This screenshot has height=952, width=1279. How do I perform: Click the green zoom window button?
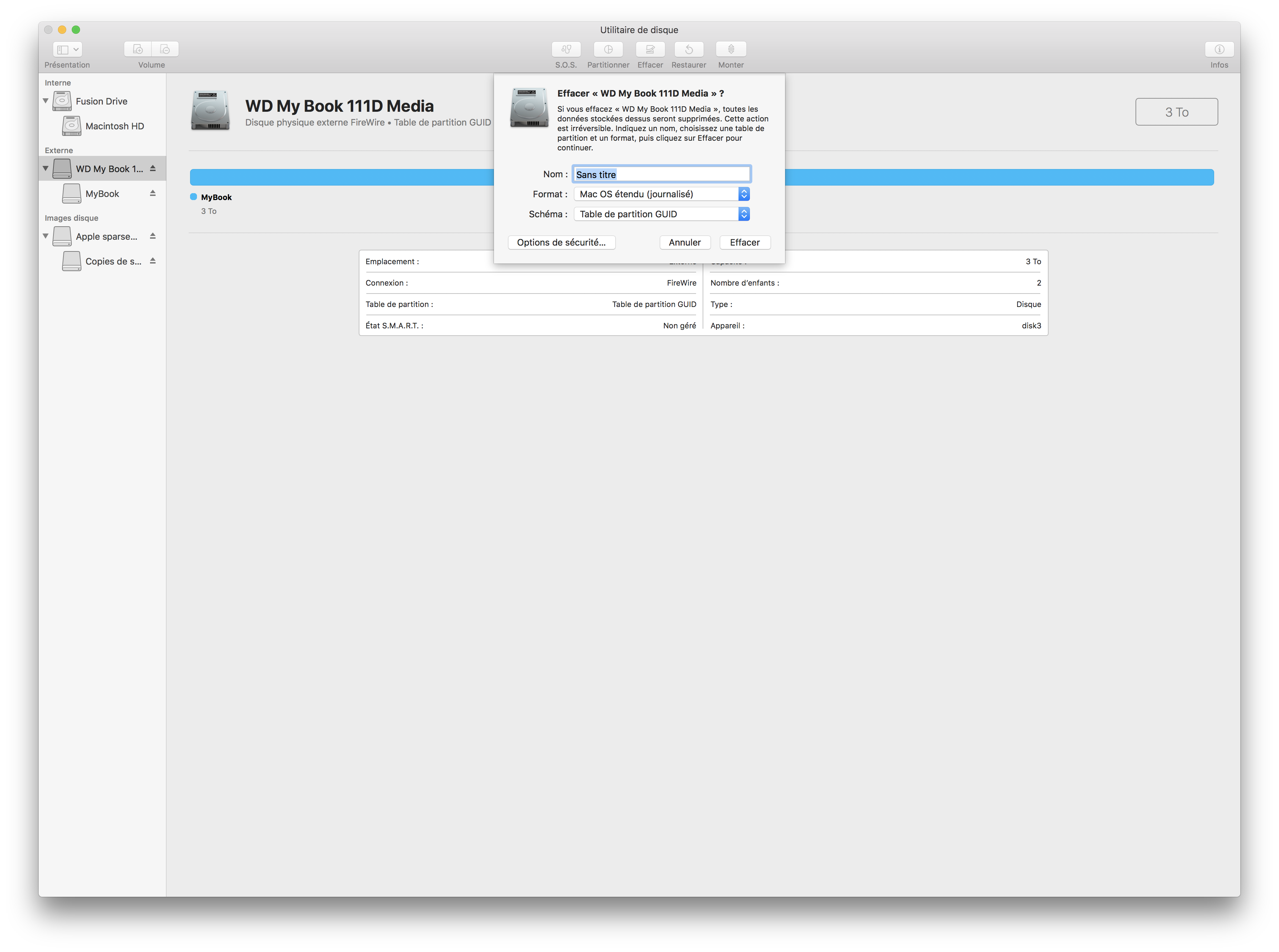(x=76, y=29)
